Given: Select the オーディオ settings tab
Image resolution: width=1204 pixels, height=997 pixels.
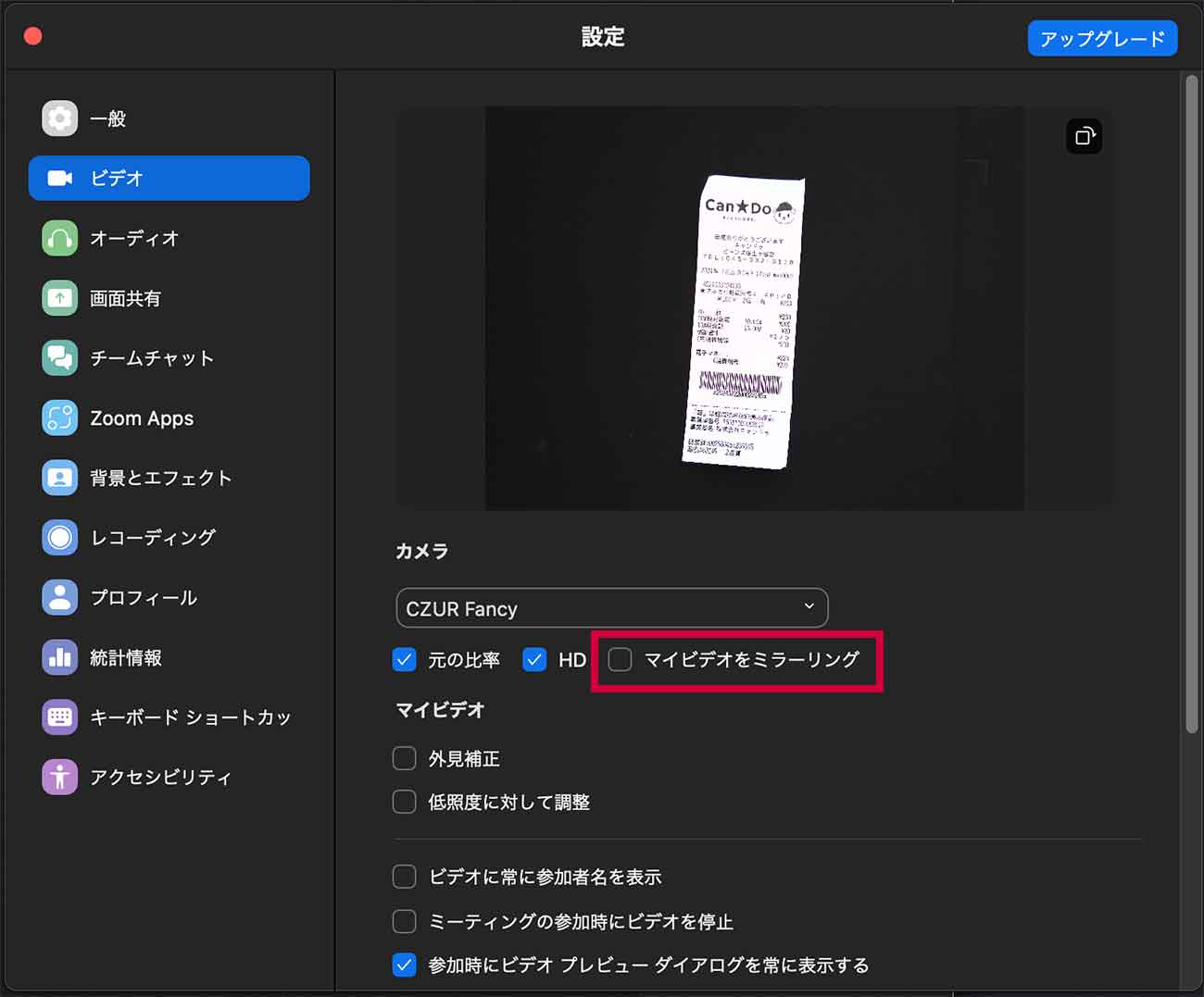Looking at the screenshot, I should 169,238.
